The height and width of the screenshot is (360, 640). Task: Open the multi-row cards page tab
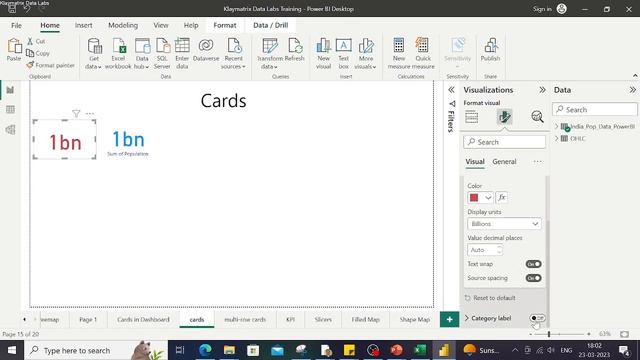tap(245, 320)
